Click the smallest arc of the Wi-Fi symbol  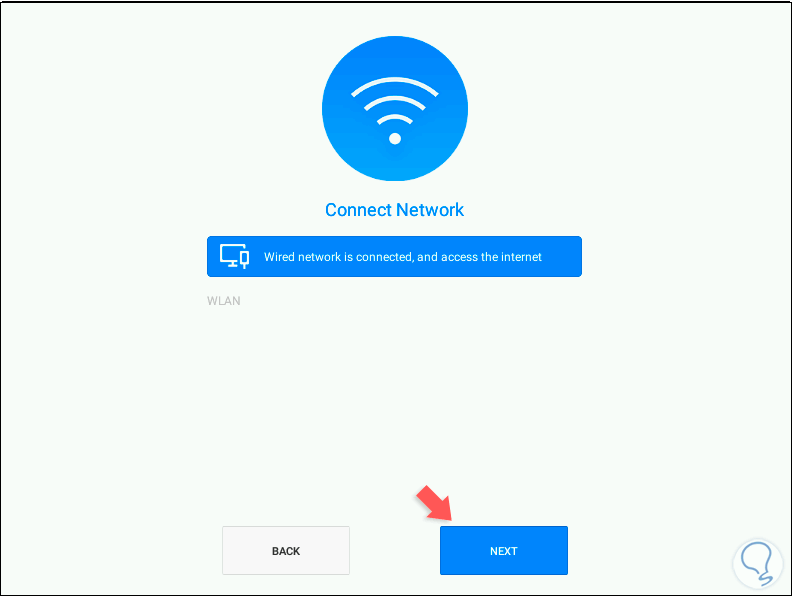pyautogui.click(x=394, y=119)
